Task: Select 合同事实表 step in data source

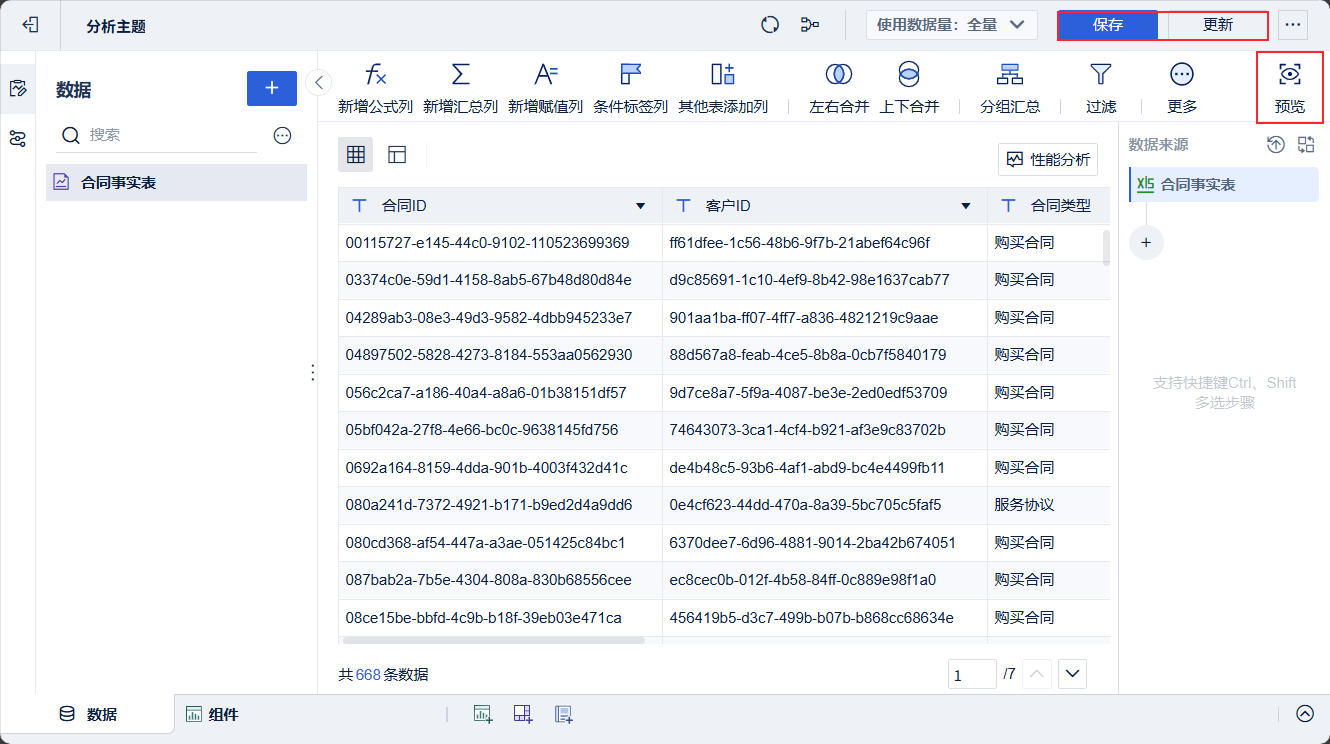Action: (1224, 185)
